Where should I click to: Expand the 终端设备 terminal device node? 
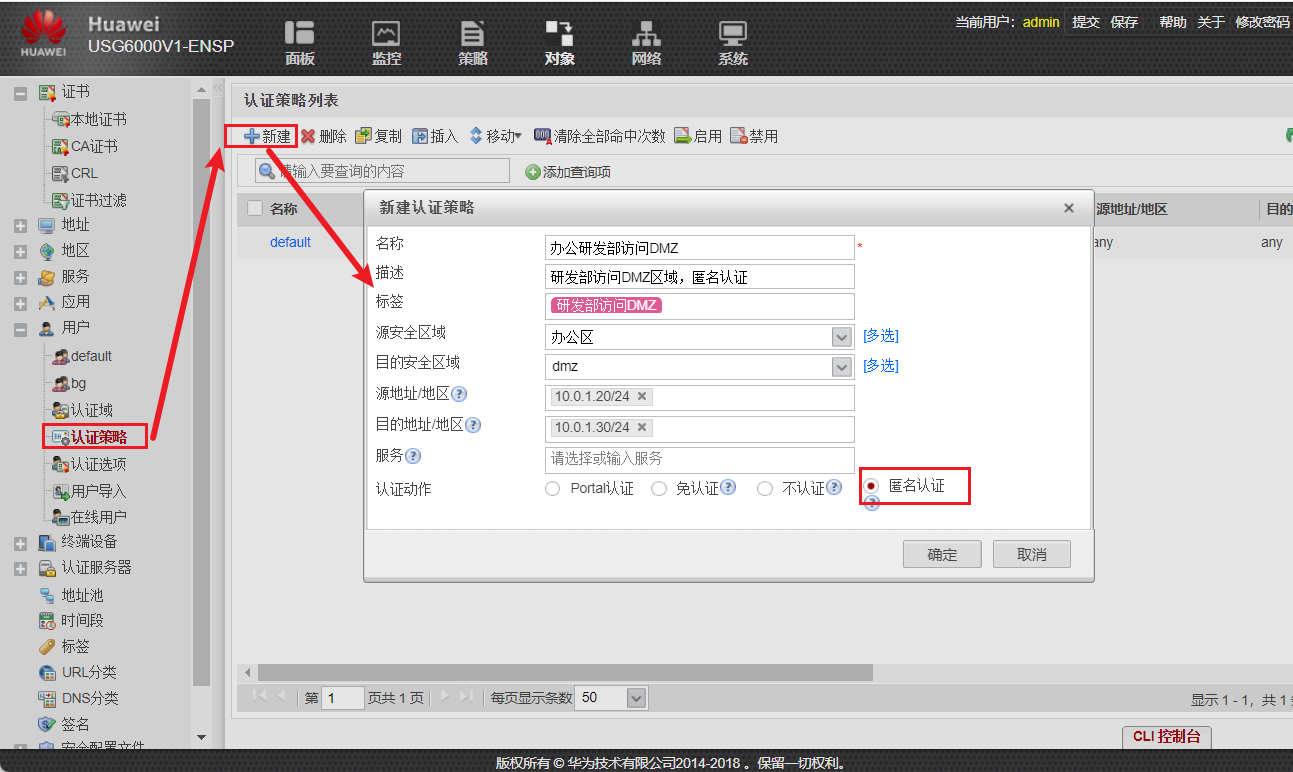coord(20,543)
